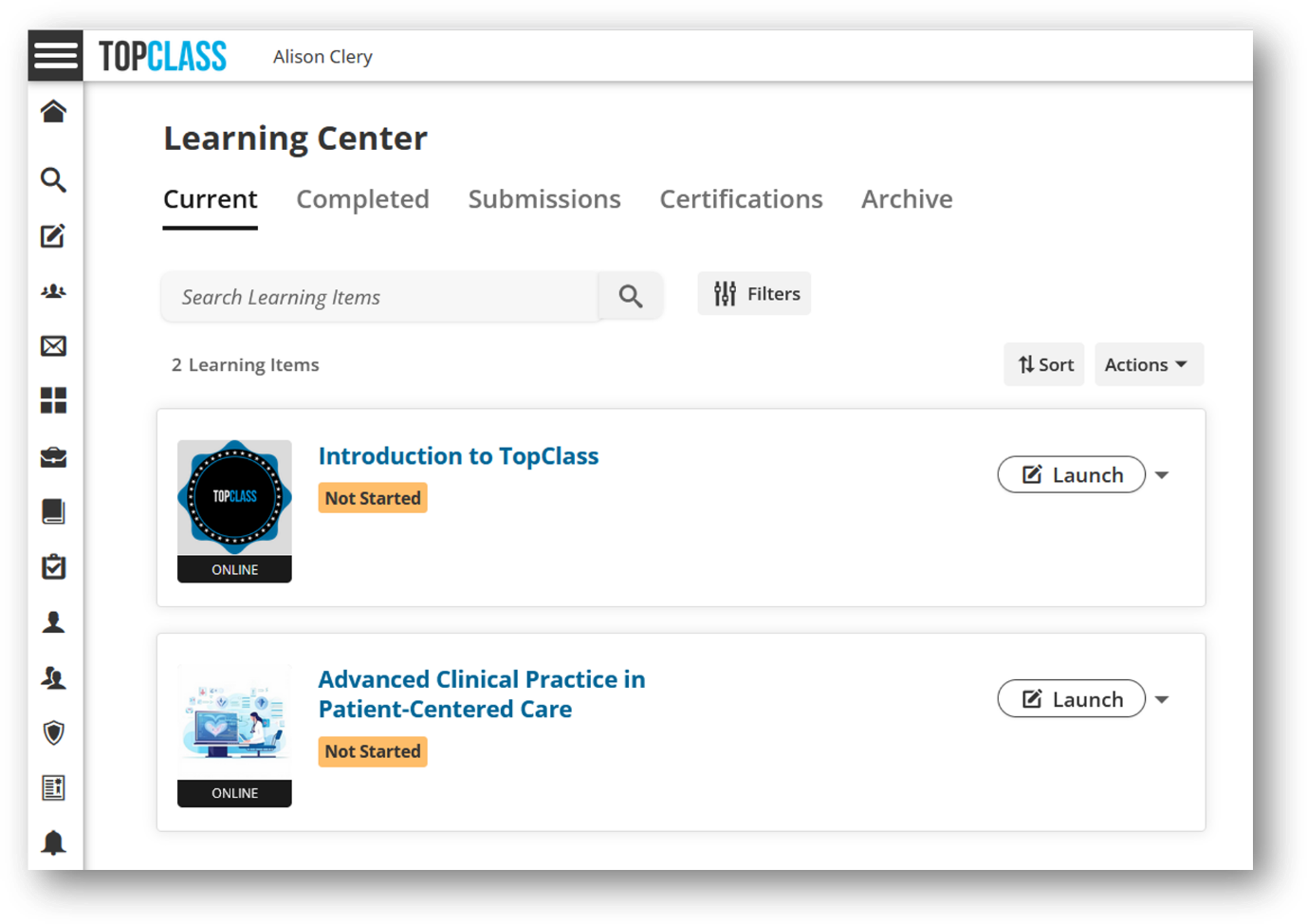1307x924 pixels.
Task: Switch to the Current tab
Action: click(x=211, y=199)
